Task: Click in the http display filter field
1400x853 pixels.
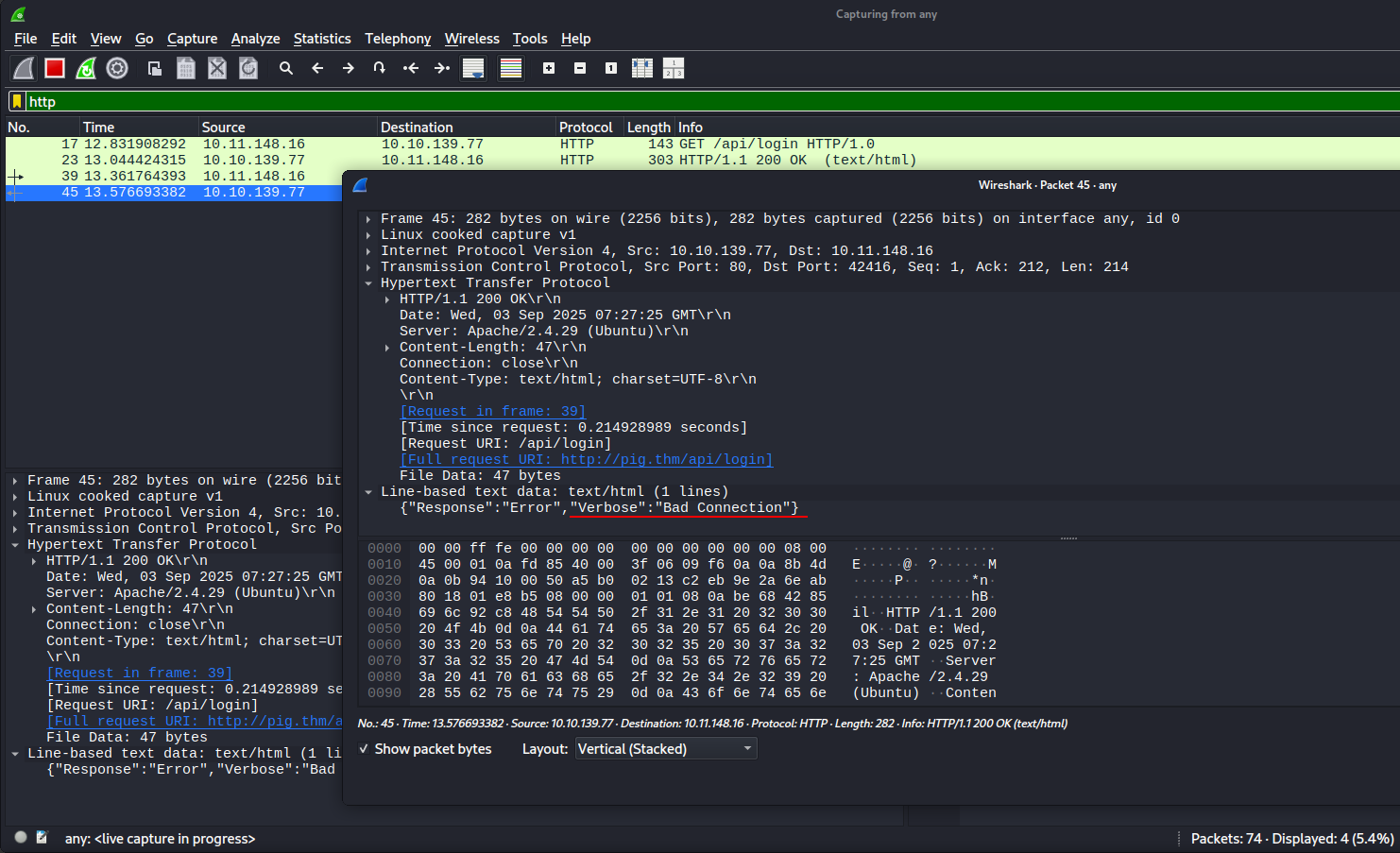Action: coord(661,102)
